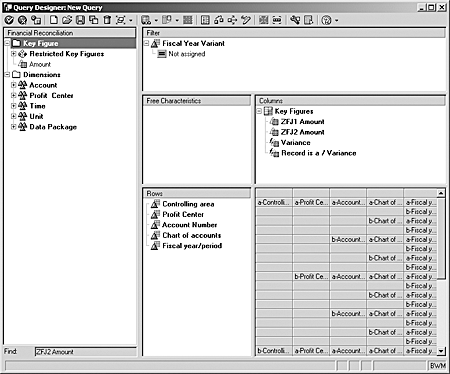Expand the Profit Center dimension
450x374 pixels.
14,95
